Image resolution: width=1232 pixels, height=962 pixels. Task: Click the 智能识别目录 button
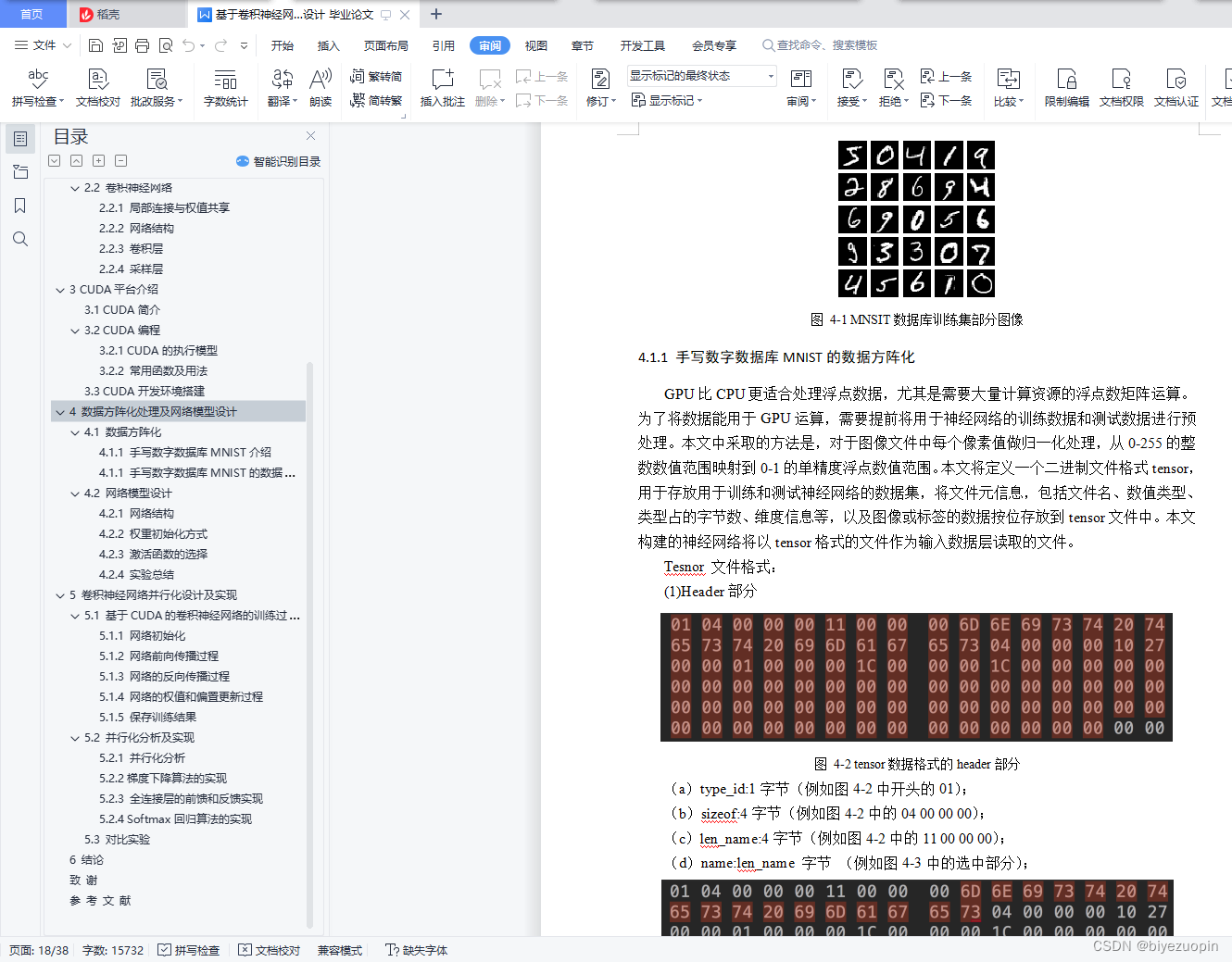pyautogui.click(x=279, y=161)
